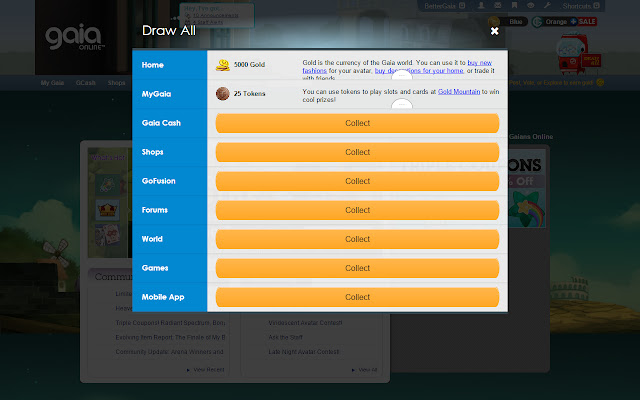Screen dimensions: 640x400
Task: Open Shops in the navigation bar
Action: tap(116, 83)
